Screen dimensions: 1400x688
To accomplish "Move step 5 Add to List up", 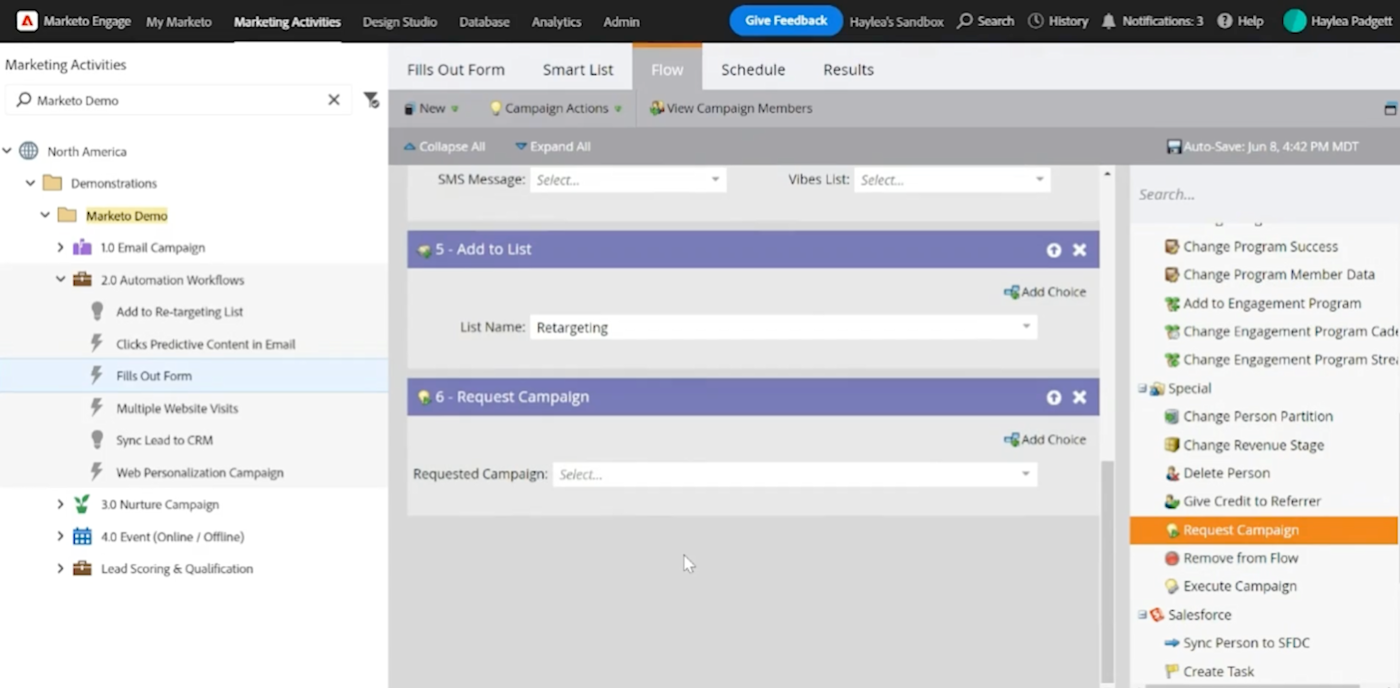I will coord(1054,250).
